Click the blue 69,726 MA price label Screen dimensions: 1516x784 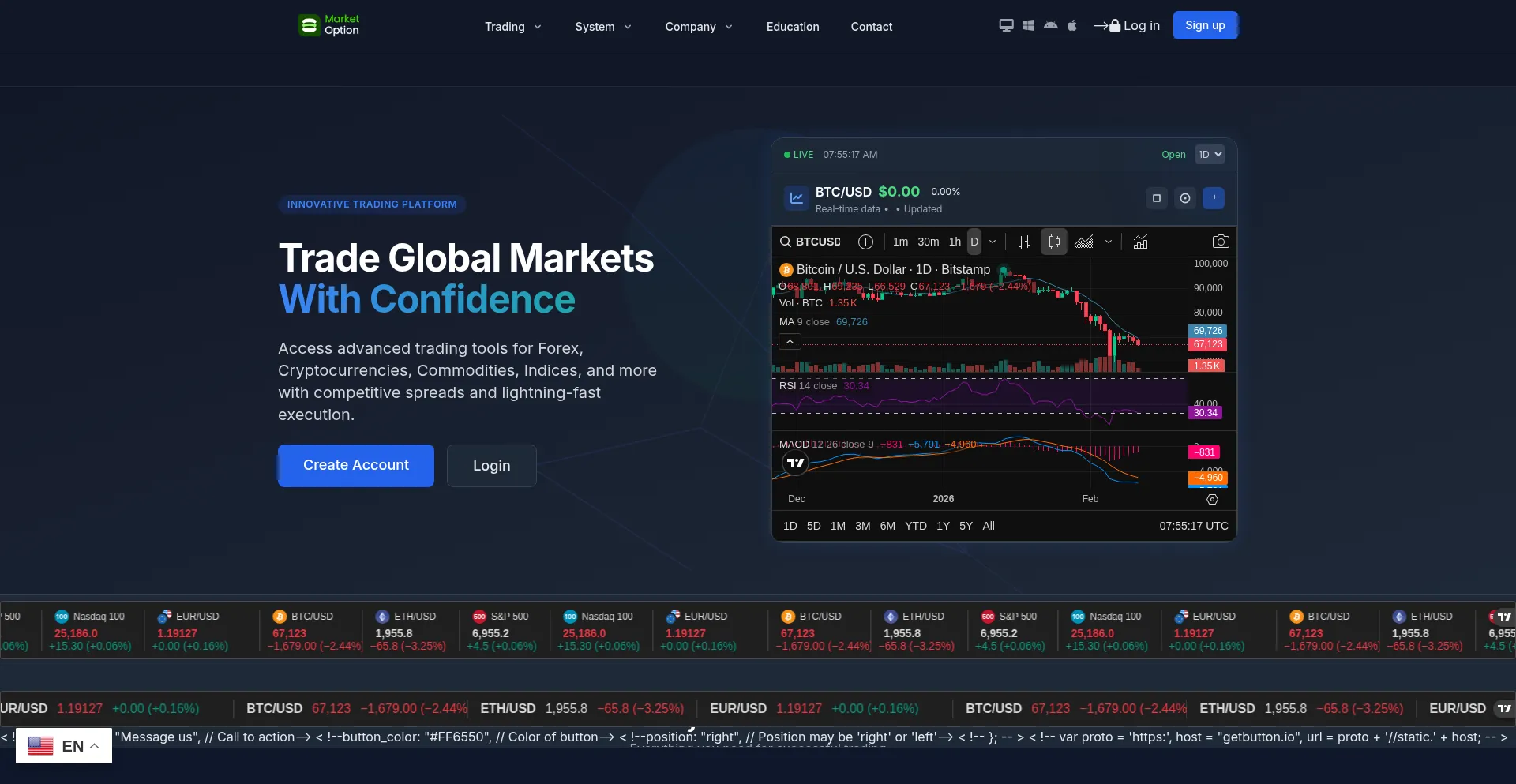click(1207, 331)
